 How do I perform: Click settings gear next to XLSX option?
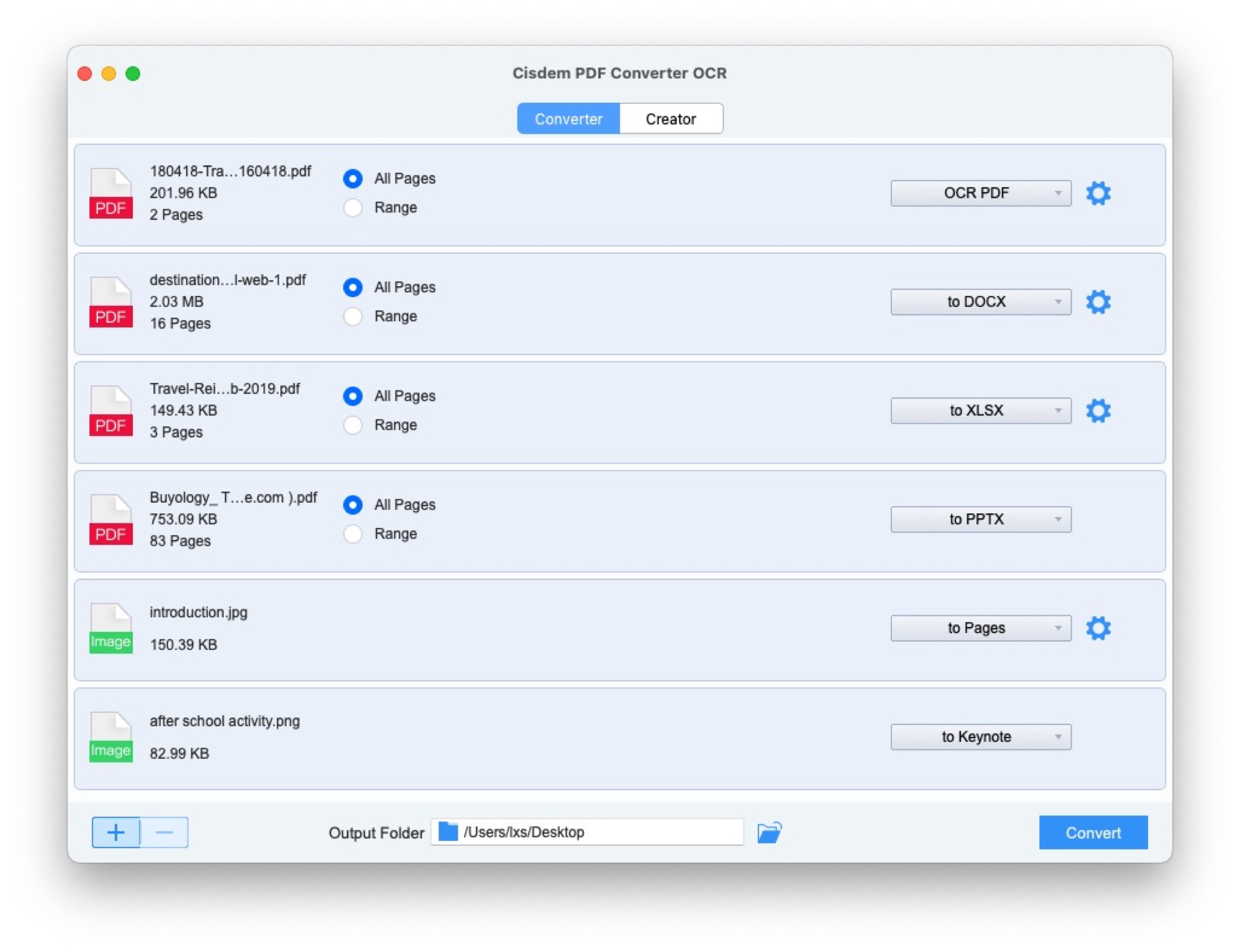pyautogui.click(x=1098, y=410)
